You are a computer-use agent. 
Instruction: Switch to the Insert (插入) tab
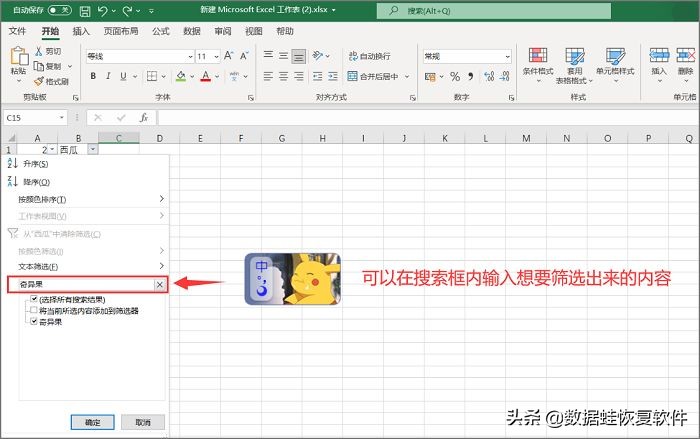(81, 31)
